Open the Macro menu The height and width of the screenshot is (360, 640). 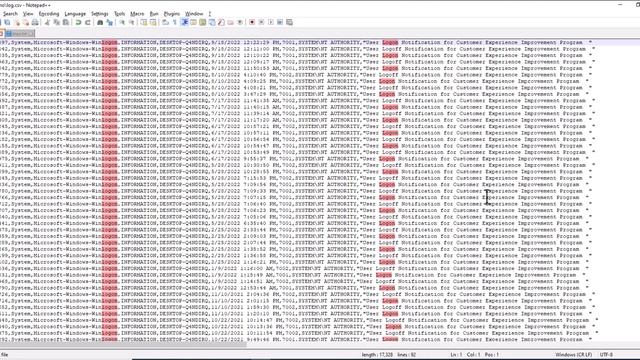pos(137,14)
